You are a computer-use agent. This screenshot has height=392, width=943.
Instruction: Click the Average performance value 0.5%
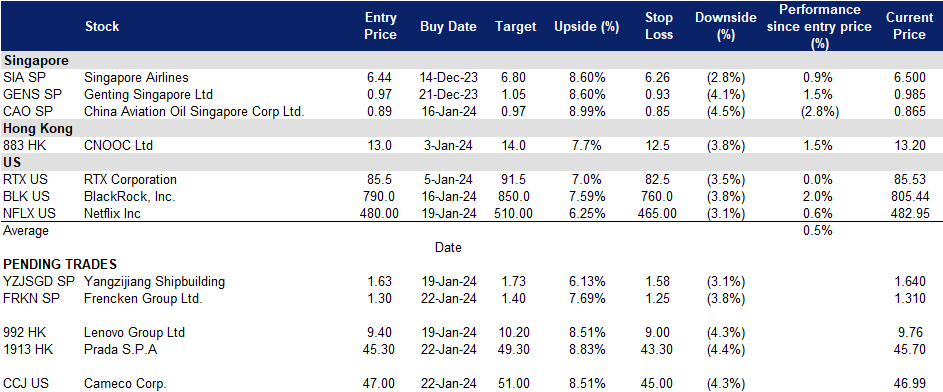[817, 230]
